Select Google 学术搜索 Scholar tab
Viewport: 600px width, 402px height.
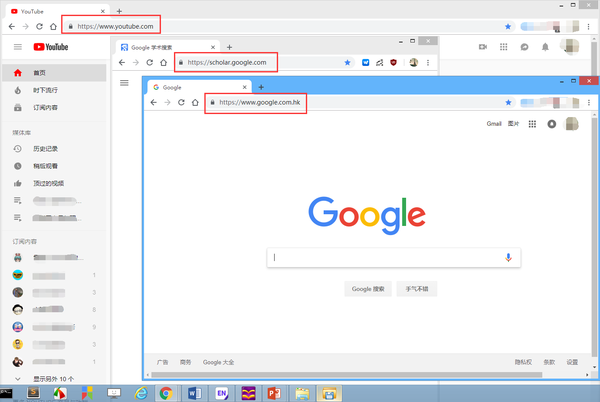point(168,47)
